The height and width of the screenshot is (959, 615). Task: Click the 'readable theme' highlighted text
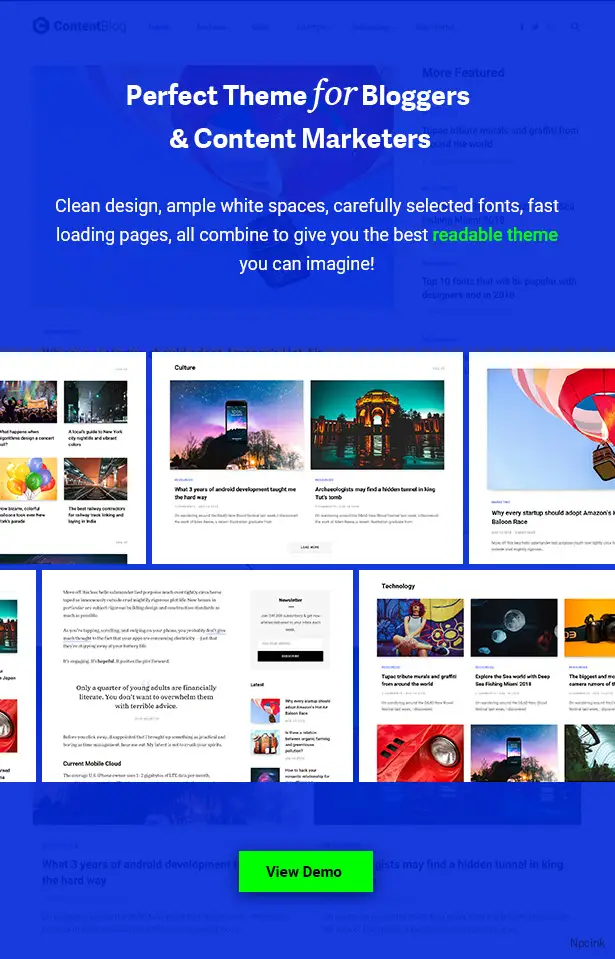click(x=494, y=235)
